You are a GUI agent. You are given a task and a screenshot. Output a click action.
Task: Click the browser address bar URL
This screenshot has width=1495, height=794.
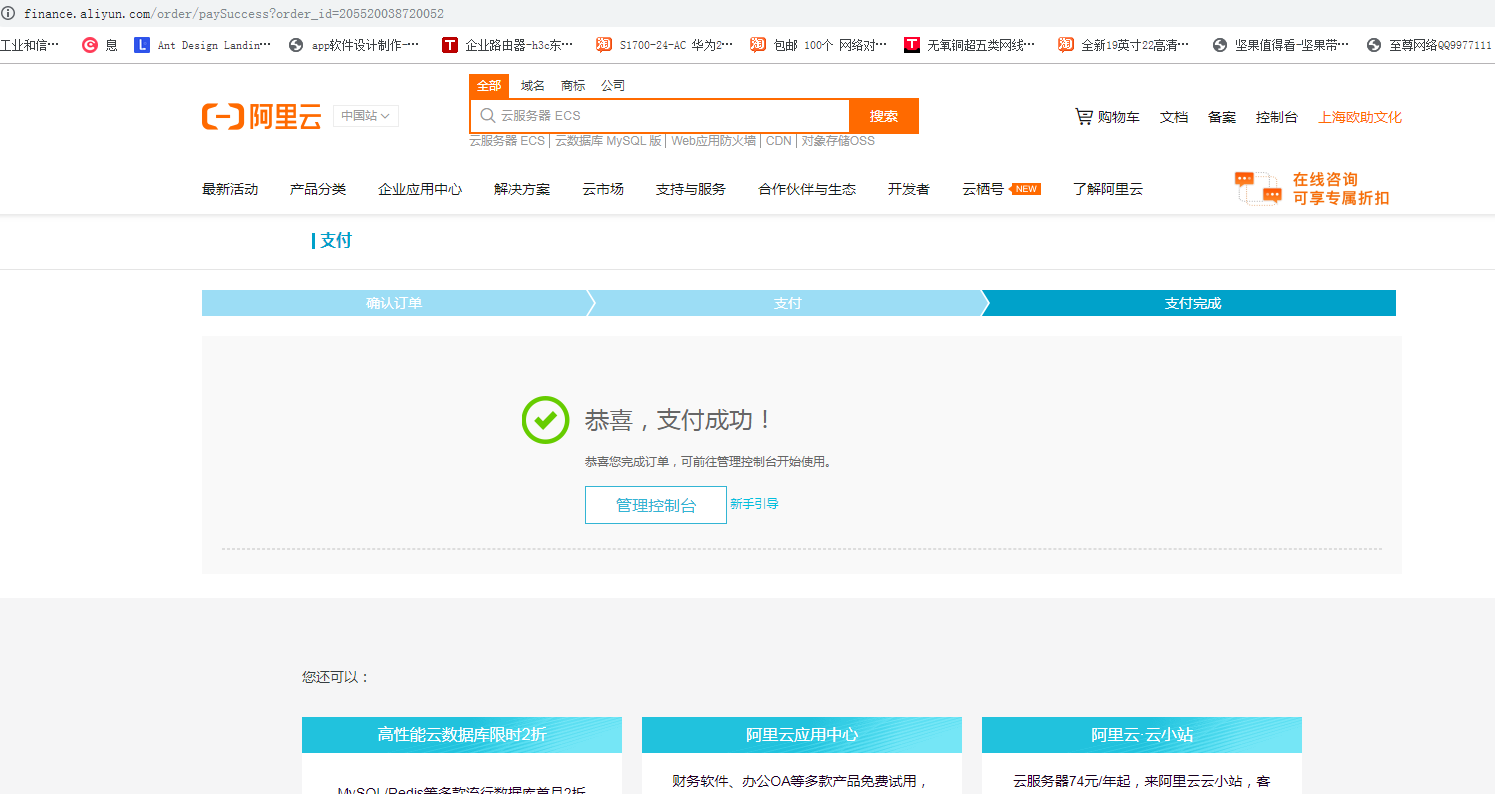pos(234,14)
